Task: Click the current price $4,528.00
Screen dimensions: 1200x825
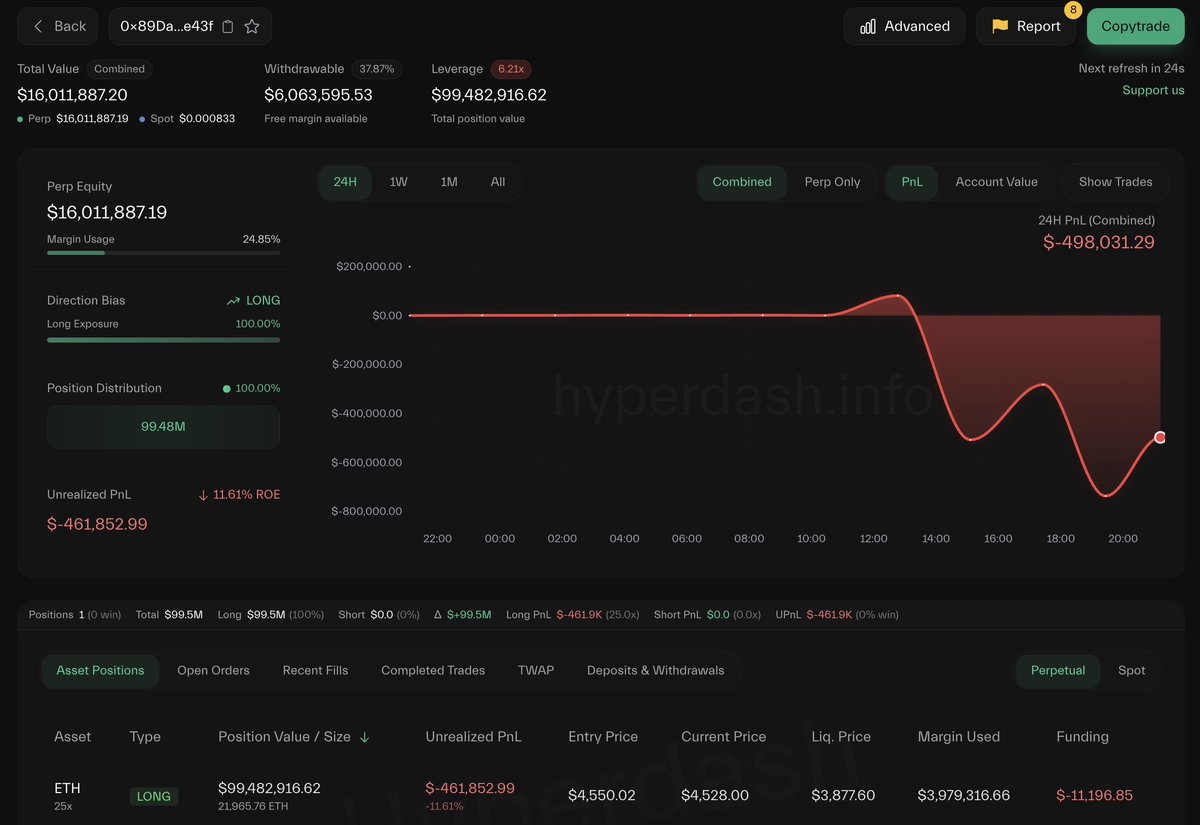Action: point(715,796)
